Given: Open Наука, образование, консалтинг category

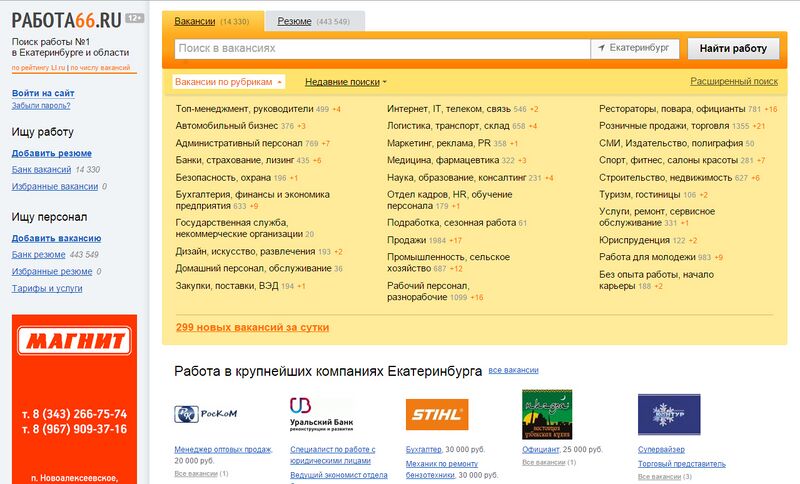Looking at the screenshot, I should [456, 177].
